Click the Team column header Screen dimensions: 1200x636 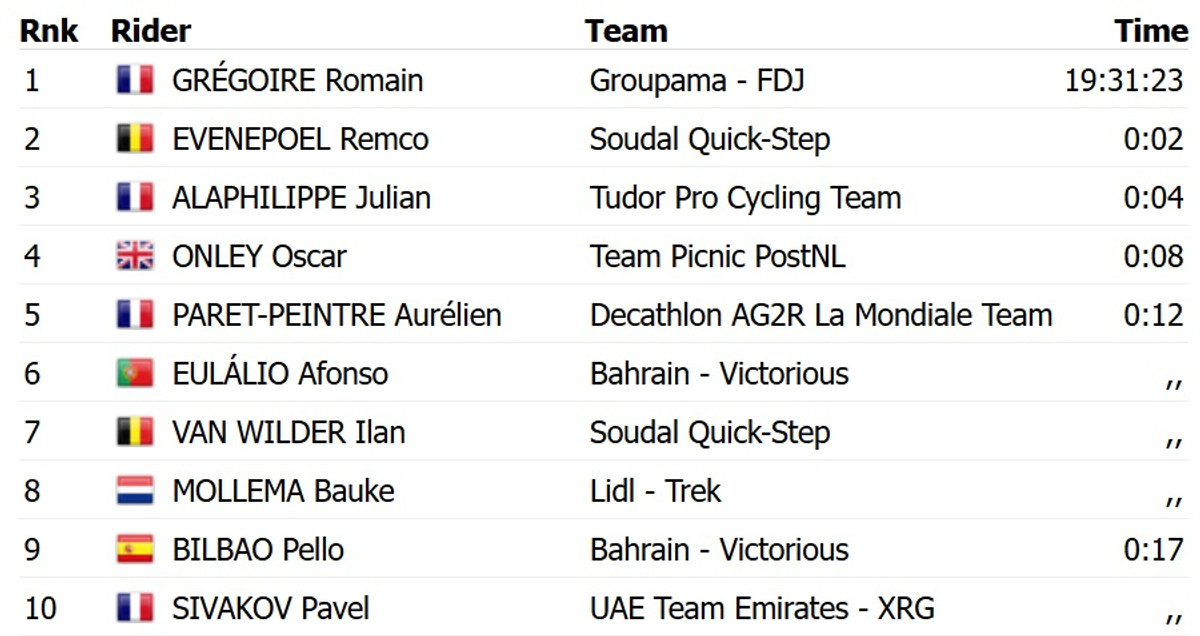626,31
